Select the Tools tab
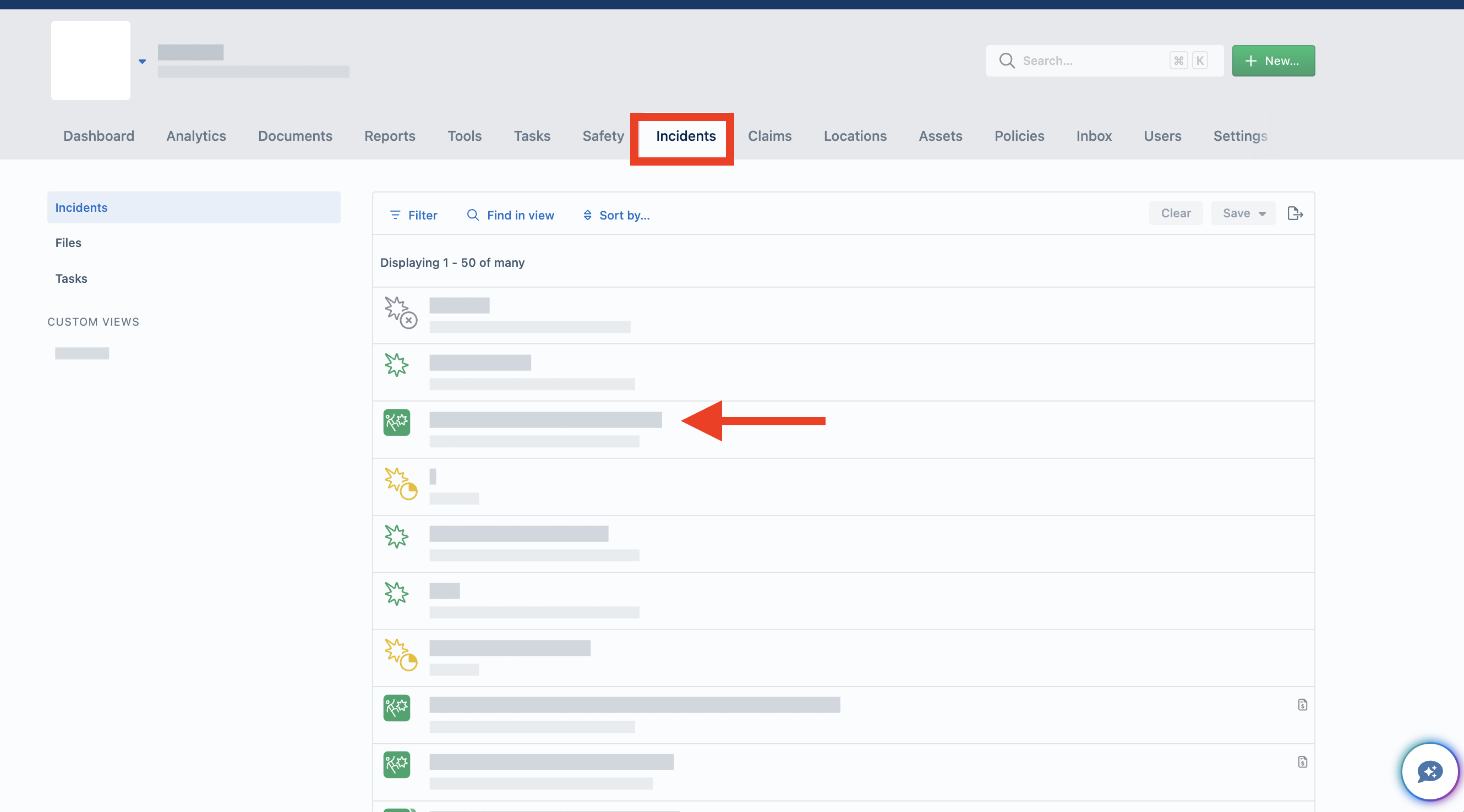 (465, 136)
